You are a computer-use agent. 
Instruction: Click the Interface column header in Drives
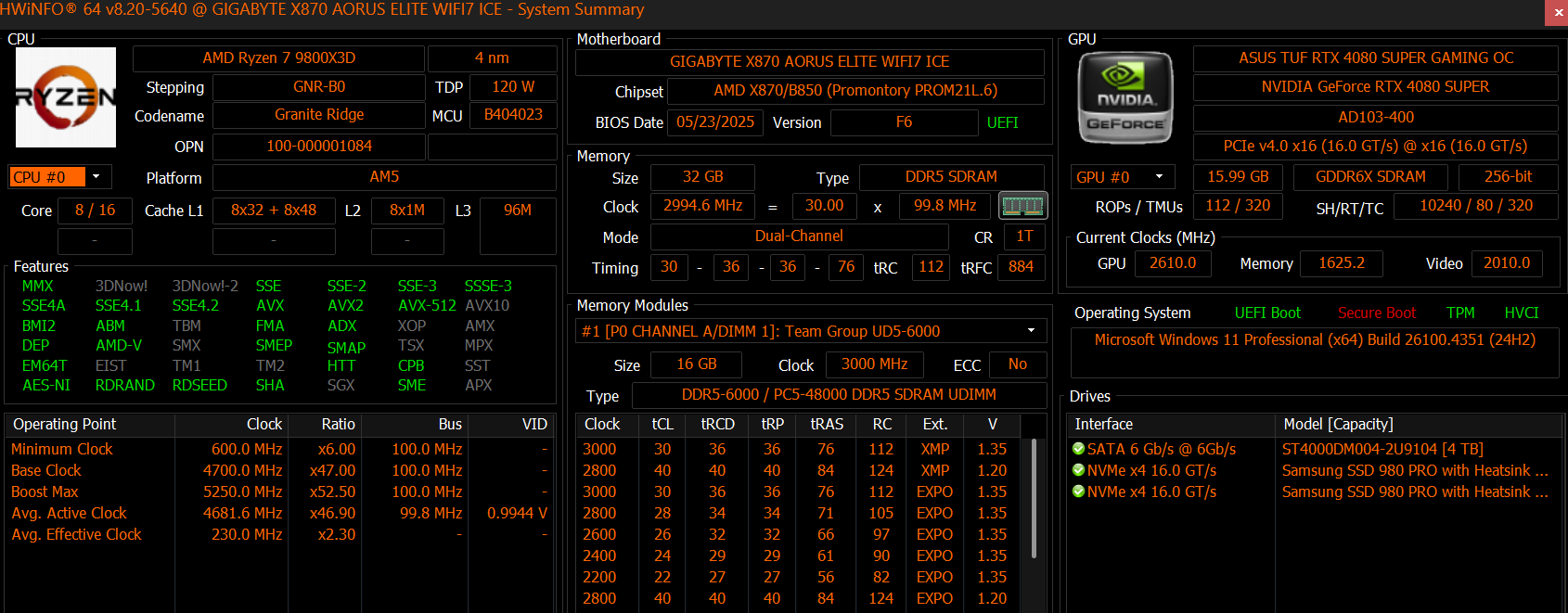tap(1171, 424)
